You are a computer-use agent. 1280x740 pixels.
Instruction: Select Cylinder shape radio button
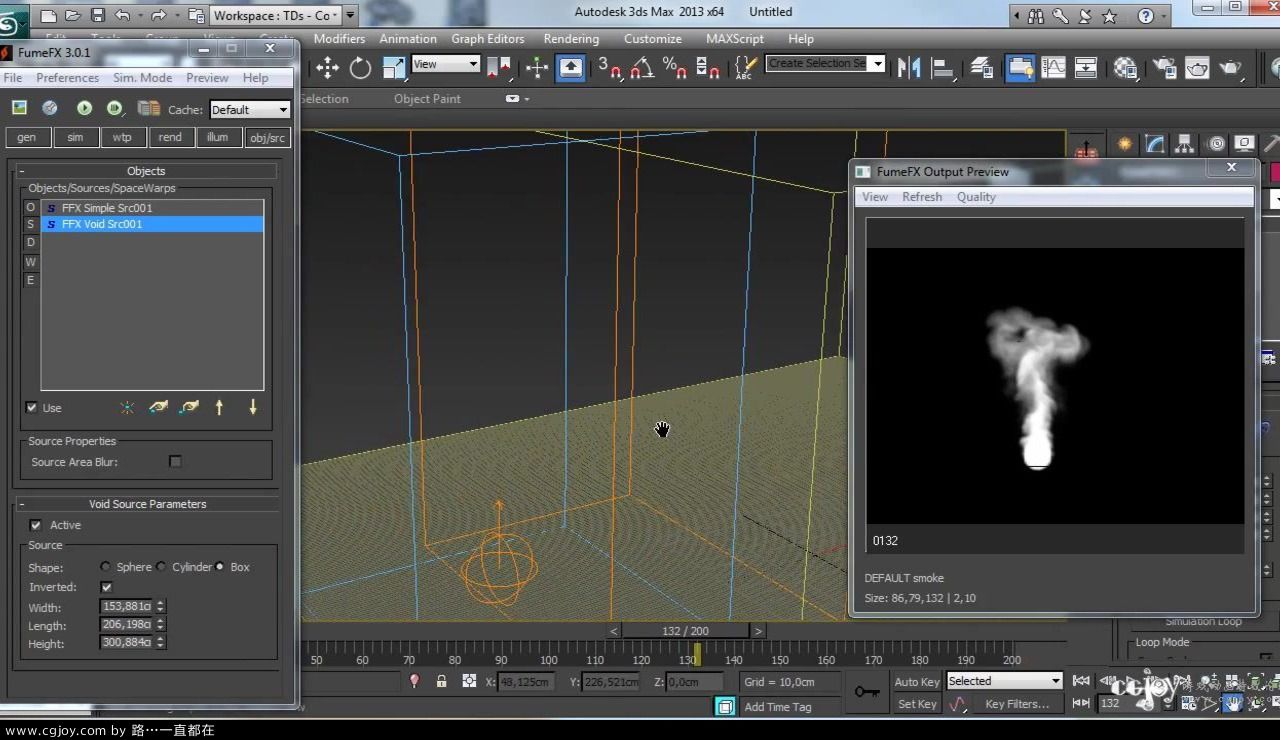(161, 567)
